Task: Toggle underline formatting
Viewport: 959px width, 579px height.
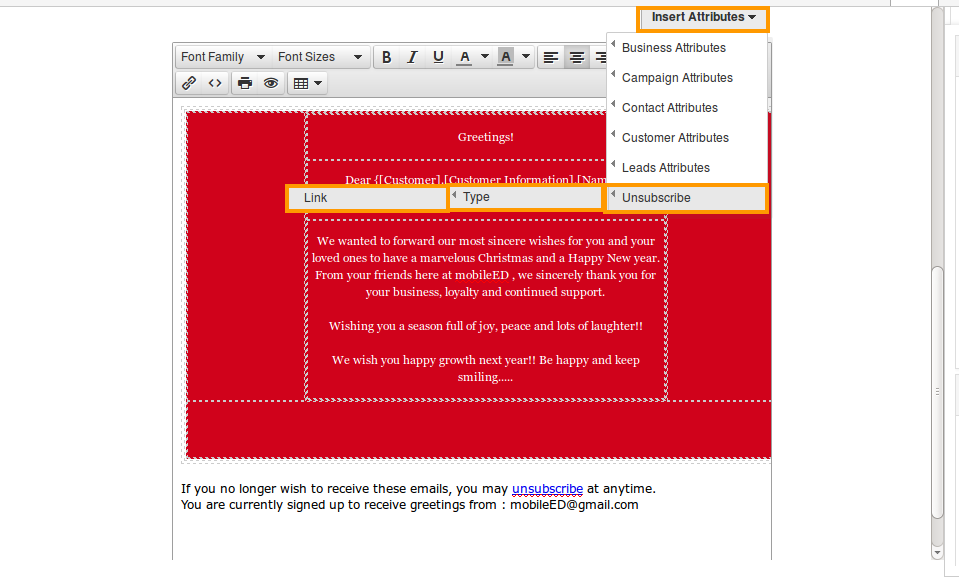Action: 438,57
